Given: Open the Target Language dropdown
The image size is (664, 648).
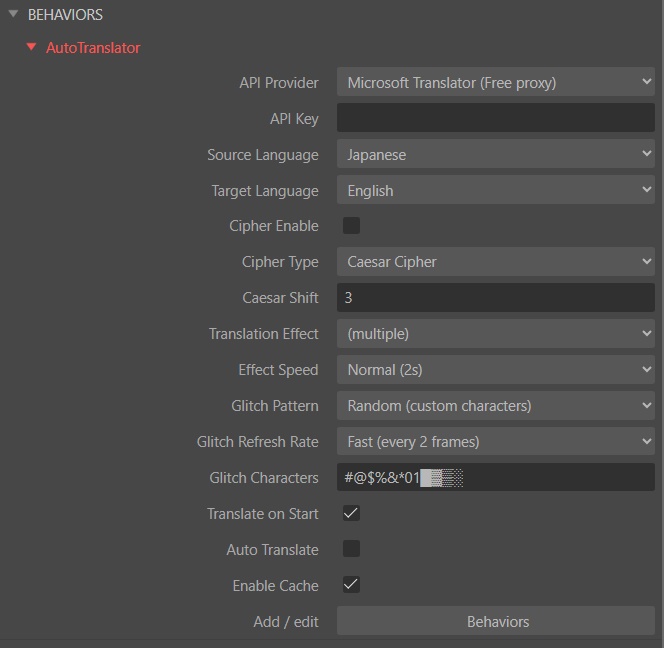Looking at the screenshot, I should coord(495,191).
